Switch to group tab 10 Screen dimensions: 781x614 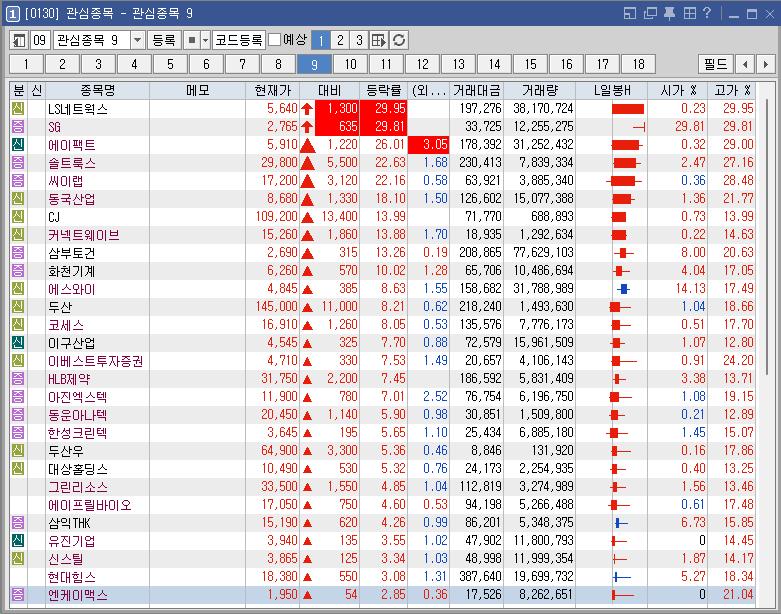(x=351, y=64)
